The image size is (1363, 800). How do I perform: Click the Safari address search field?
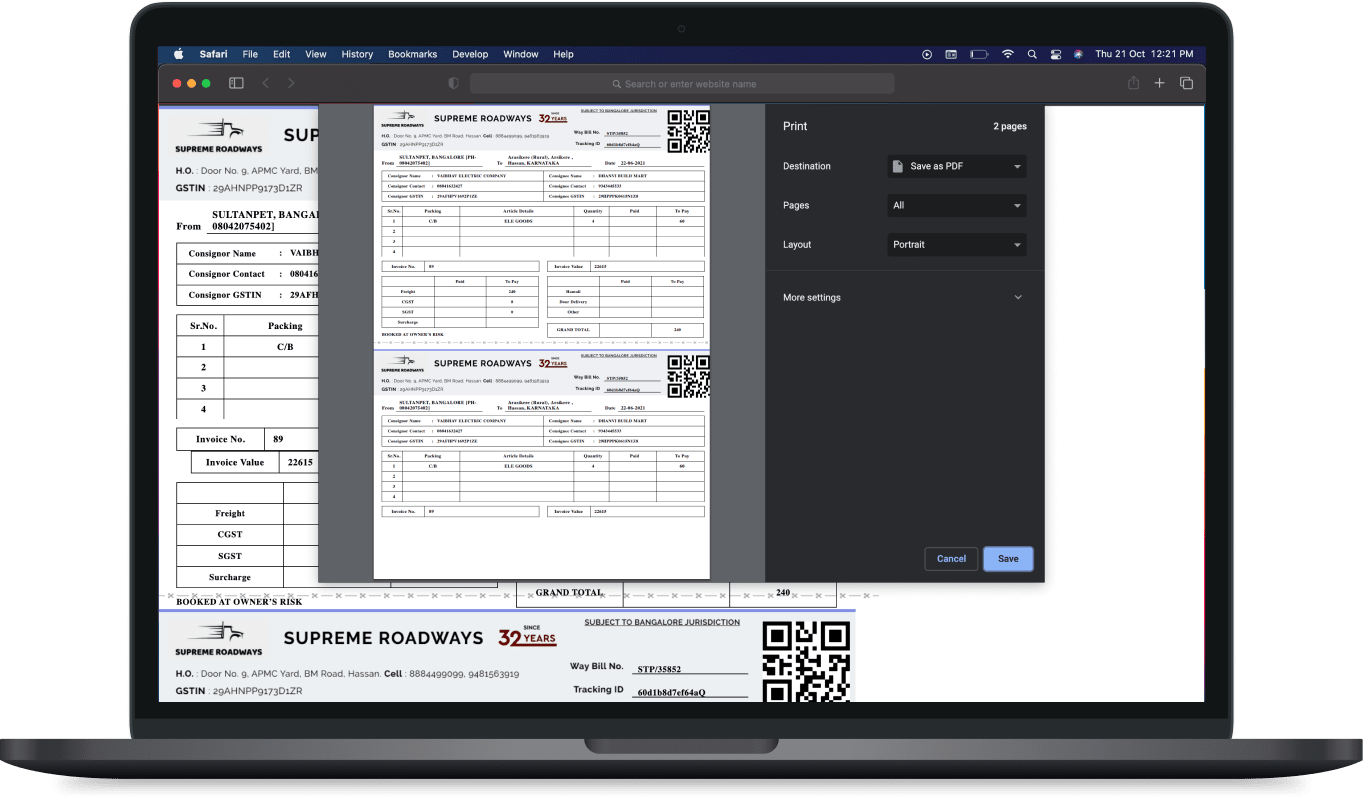[x=682, y=84]
